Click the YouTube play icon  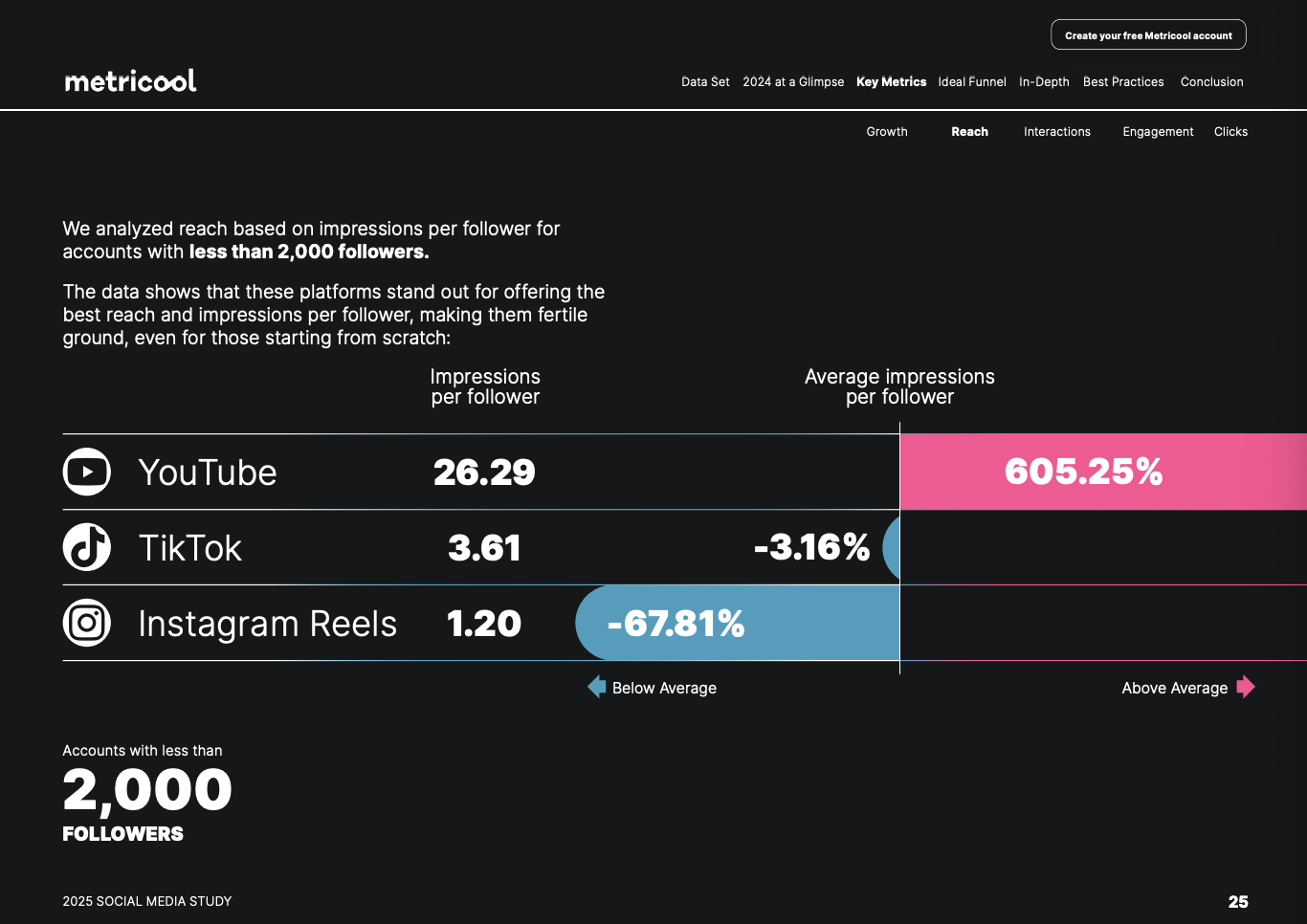pos(87,472)
